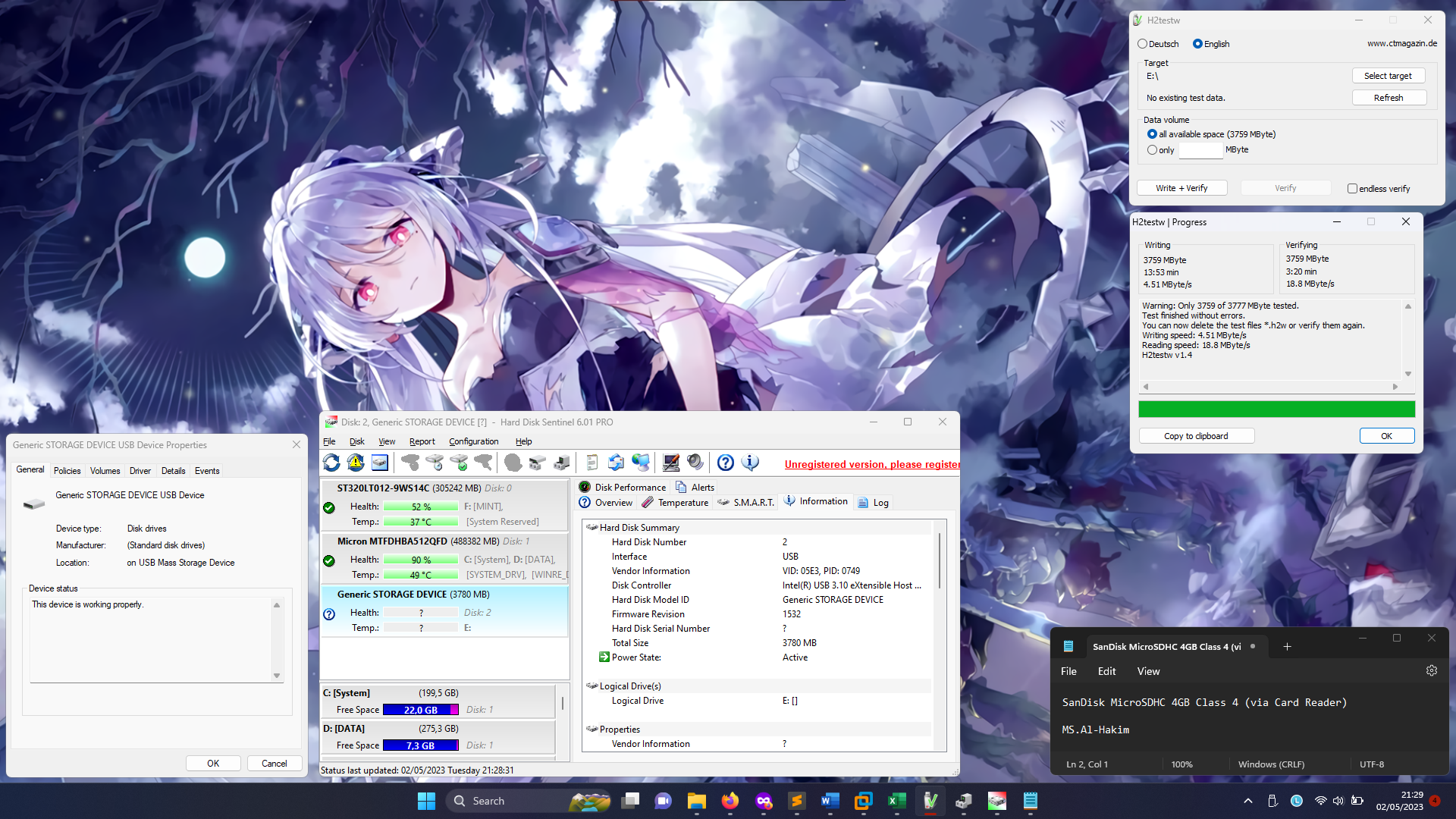
Task: Open VMware icon on the taskbar
Action: (863, 801)
